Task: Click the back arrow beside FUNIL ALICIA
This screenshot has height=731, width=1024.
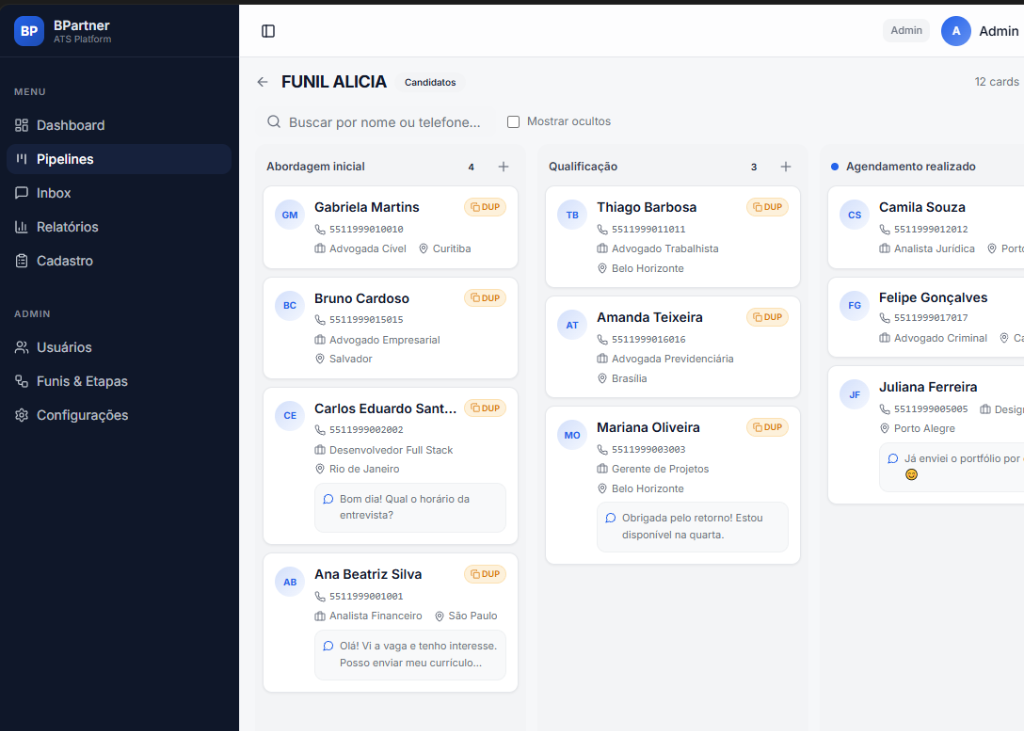Action: coord(262,82)
